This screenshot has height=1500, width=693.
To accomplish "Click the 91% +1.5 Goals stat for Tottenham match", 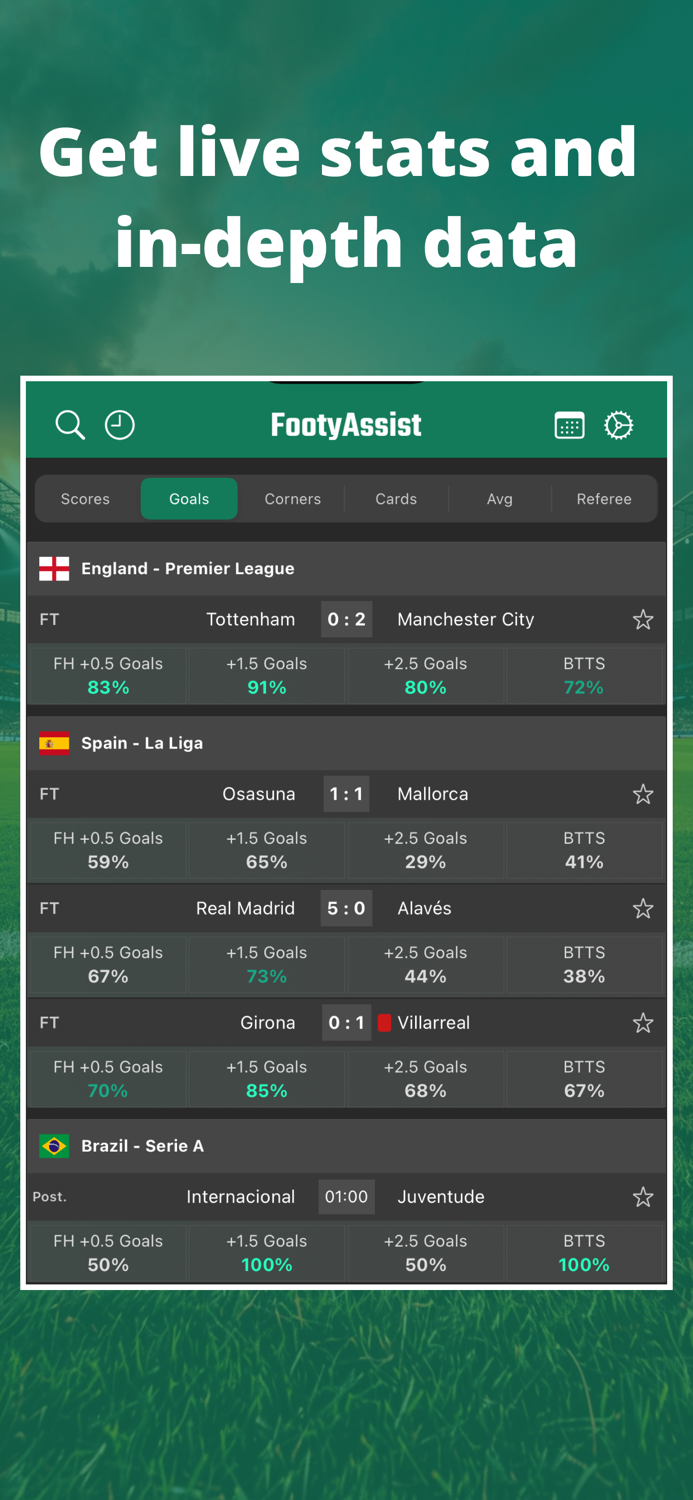I will pos(266,675).
